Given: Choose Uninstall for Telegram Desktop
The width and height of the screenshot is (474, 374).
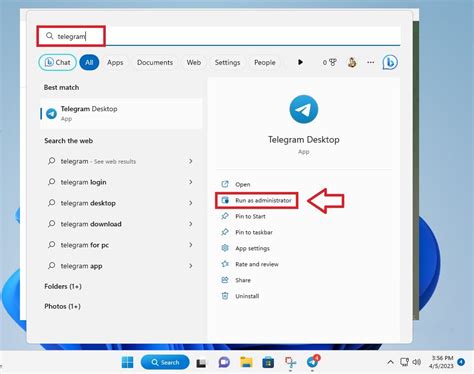Looking at the screenshot, I should tap(240, 296).
